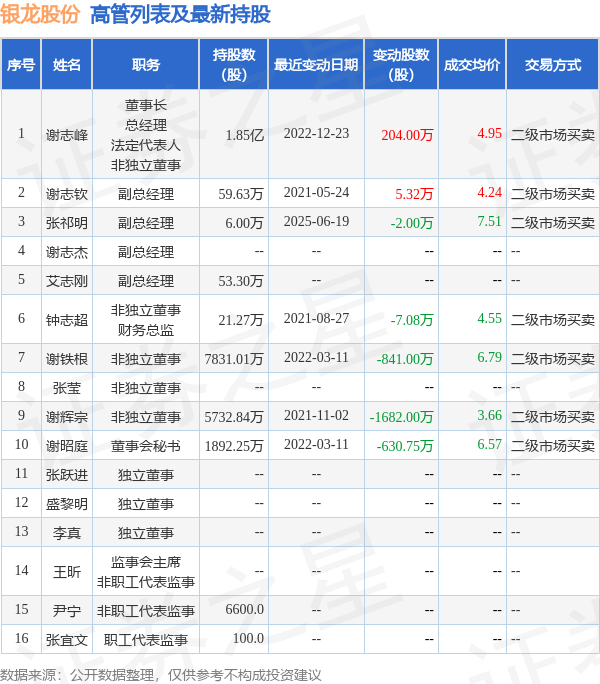The image size is (600, 684).
Task: Click the 4.55 average price
Action: 490,318
